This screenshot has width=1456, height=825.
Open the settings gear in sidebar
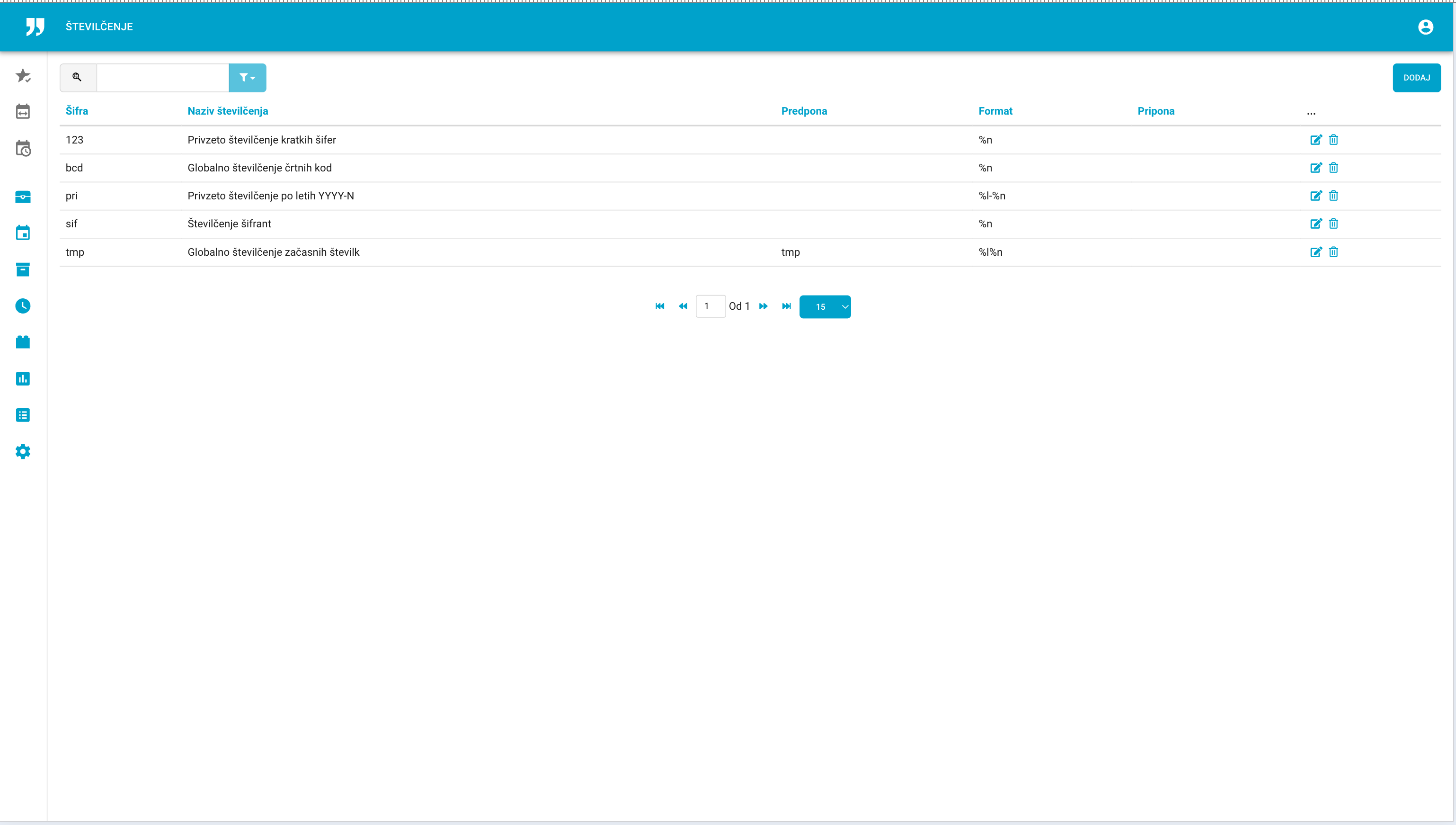(23, 452)
